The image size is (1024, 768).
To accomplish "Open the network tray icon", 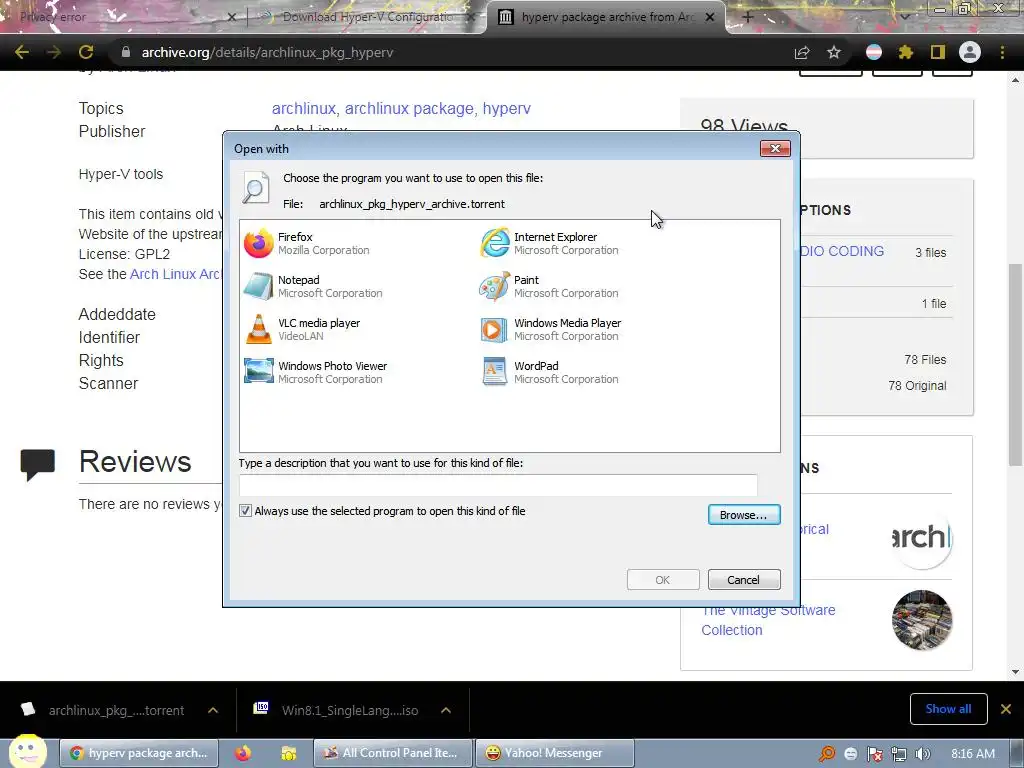I will pyautogui.click(x=899, y=754).
